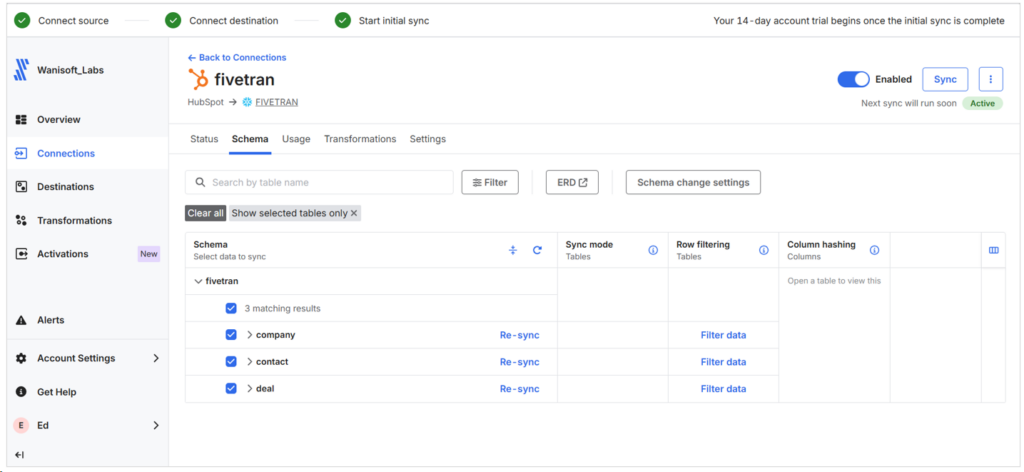
Task: Click the collapse-all icon in Schema header
Action: click(x=513, y=250)
